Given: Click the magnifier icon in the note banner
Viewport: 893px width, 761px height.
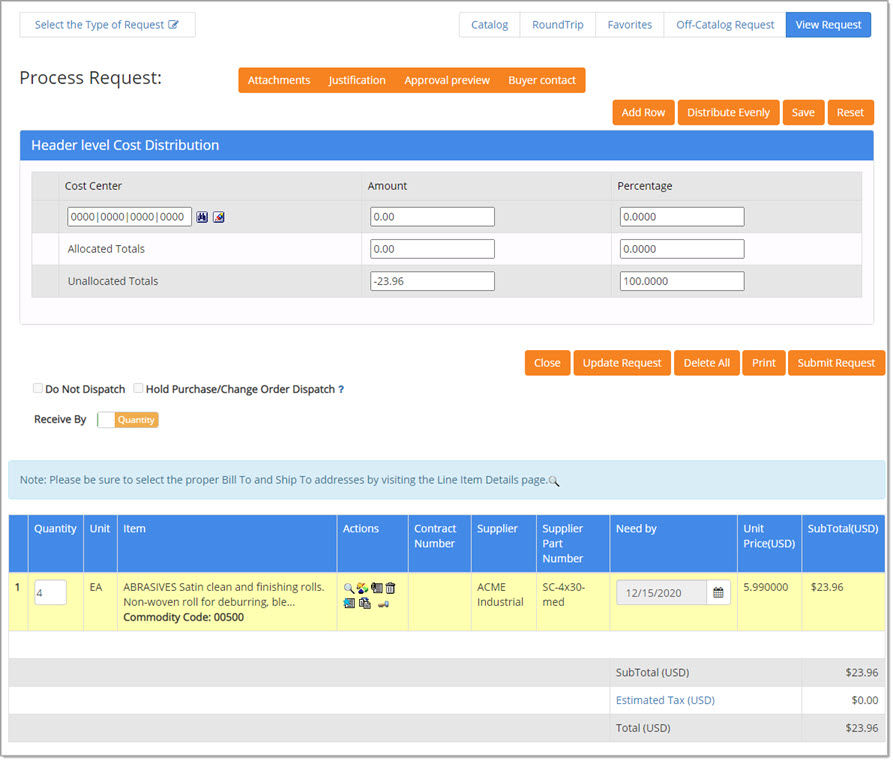Looking at the screenshot, I should click(554, 481).
